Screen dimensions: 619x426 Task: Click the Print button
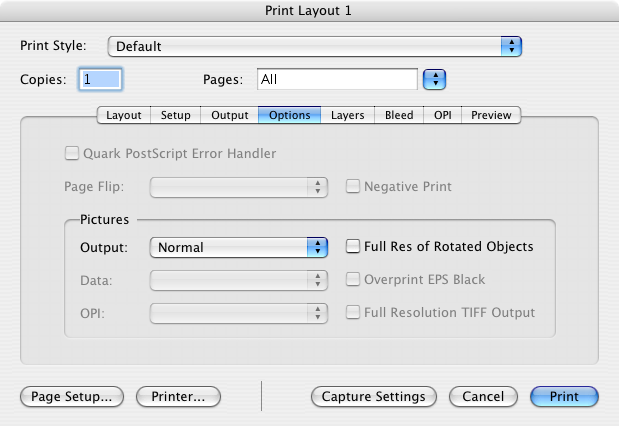pyautogui.click(x=564, y=396)
